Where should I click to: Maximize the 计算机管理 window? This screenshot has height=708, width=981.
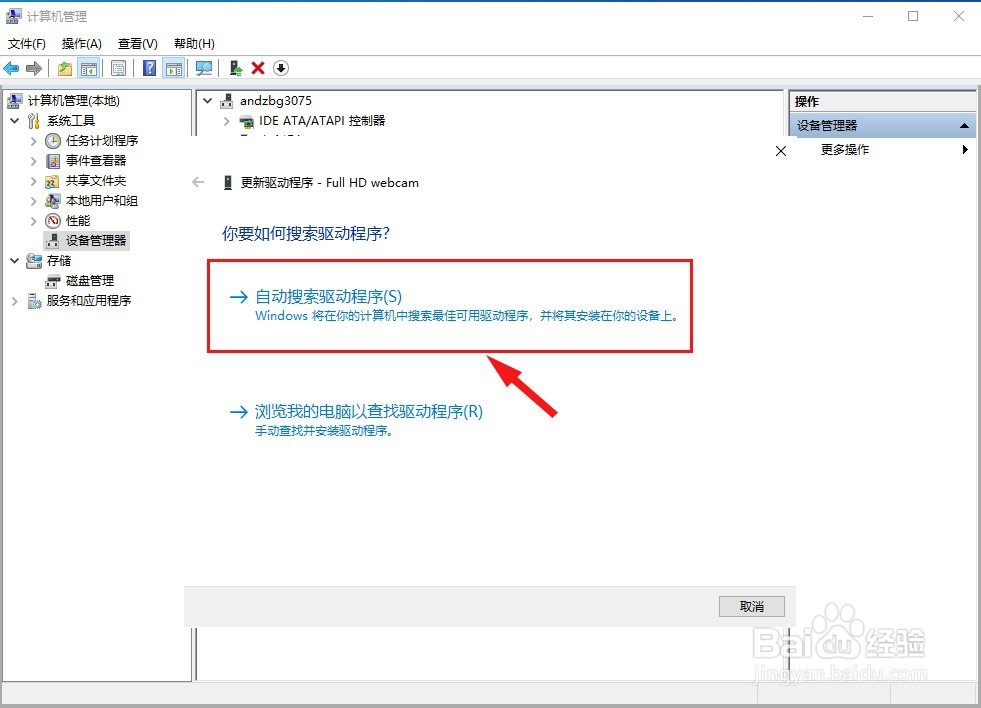coord(913,16)
